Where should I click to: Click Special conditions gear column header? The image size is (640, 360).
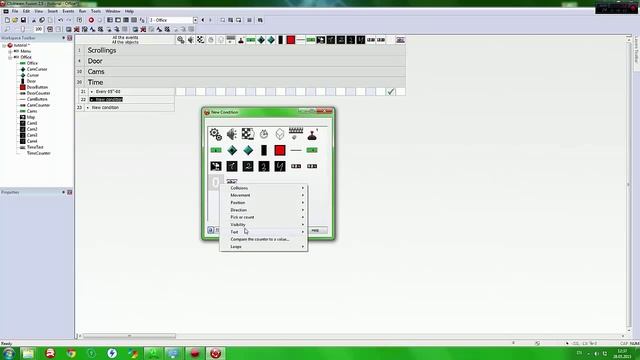180,40
